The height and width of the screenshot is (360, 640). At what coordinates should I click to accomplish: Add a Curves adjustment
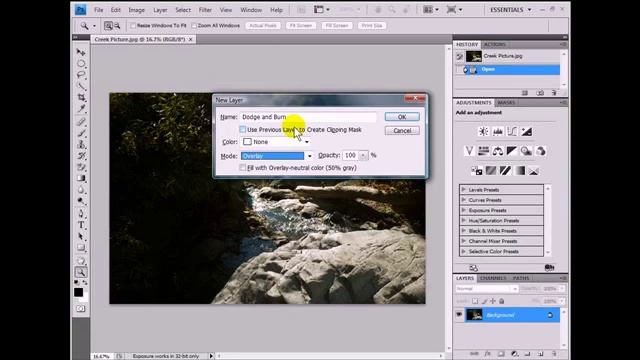pos(512,131)
